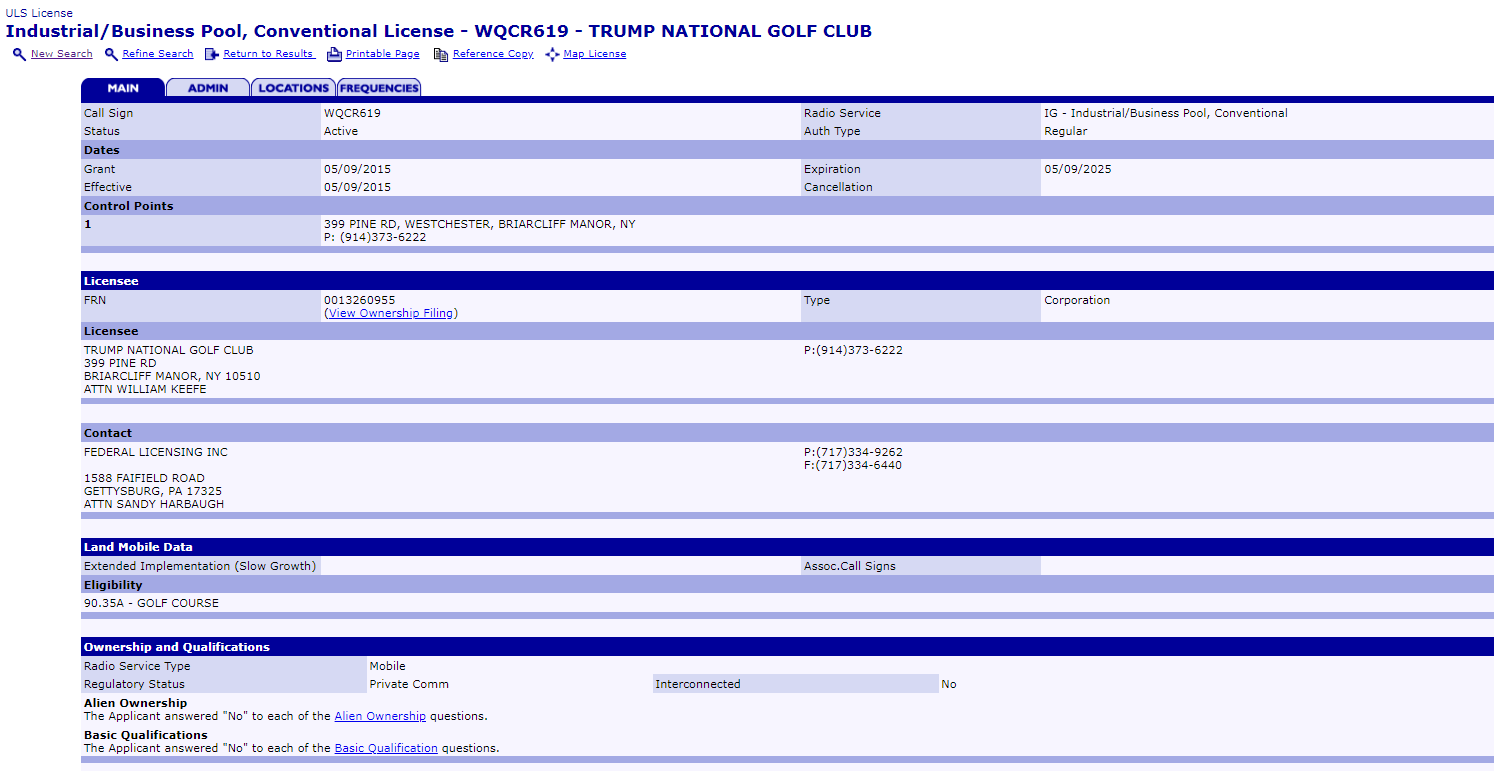Click the 1588 FAIFIELD ROAD address line
The height and width of the screenshot is (771, 1495).
[144, 478]
